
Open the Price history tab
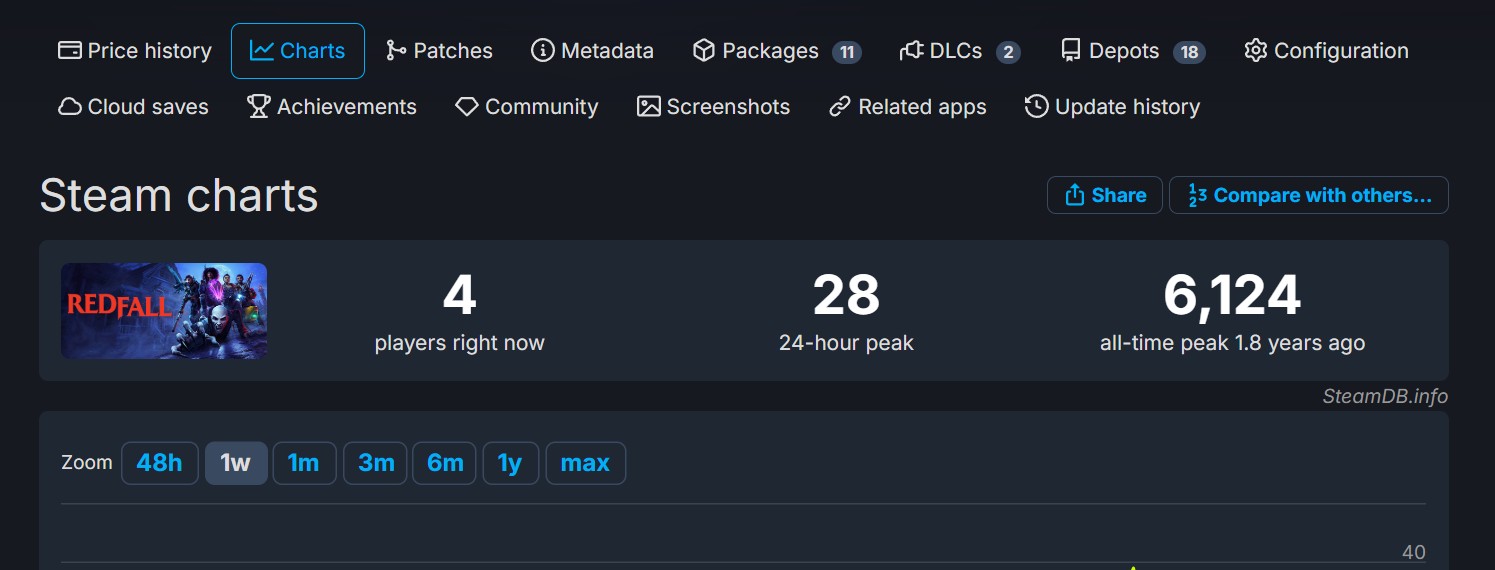click(135, 51)
